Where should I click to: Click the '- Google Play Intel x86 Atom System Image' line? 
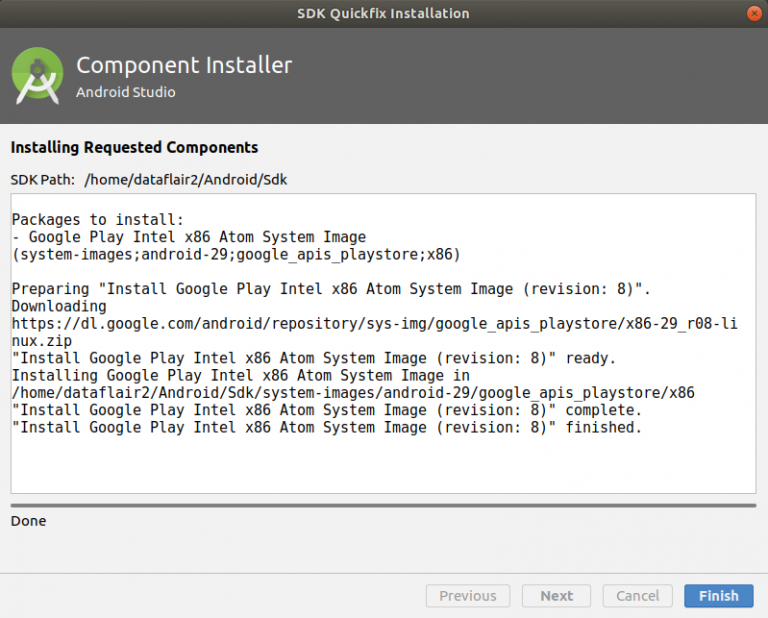pos(189,237)
